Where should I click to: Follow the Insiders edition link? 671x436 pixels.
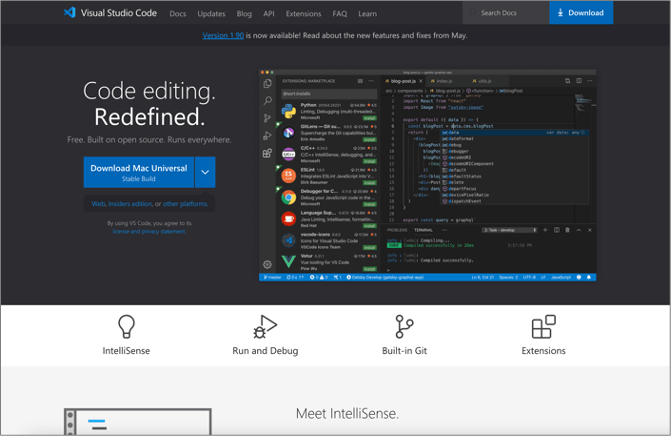pos(130,204)
